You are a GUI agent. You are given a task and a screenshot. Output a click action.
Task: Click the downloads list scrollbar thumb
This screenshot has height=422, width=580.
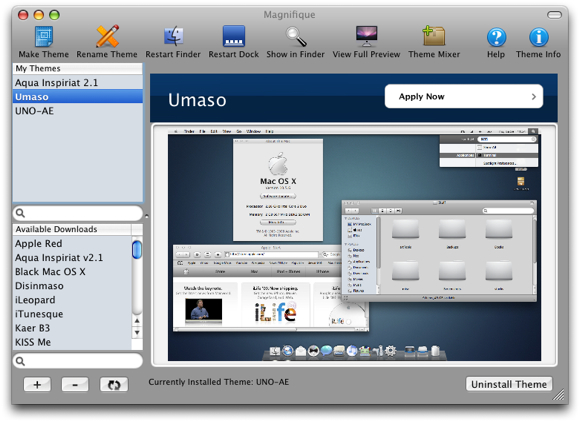pyautogui.click(x=137, y=250)
